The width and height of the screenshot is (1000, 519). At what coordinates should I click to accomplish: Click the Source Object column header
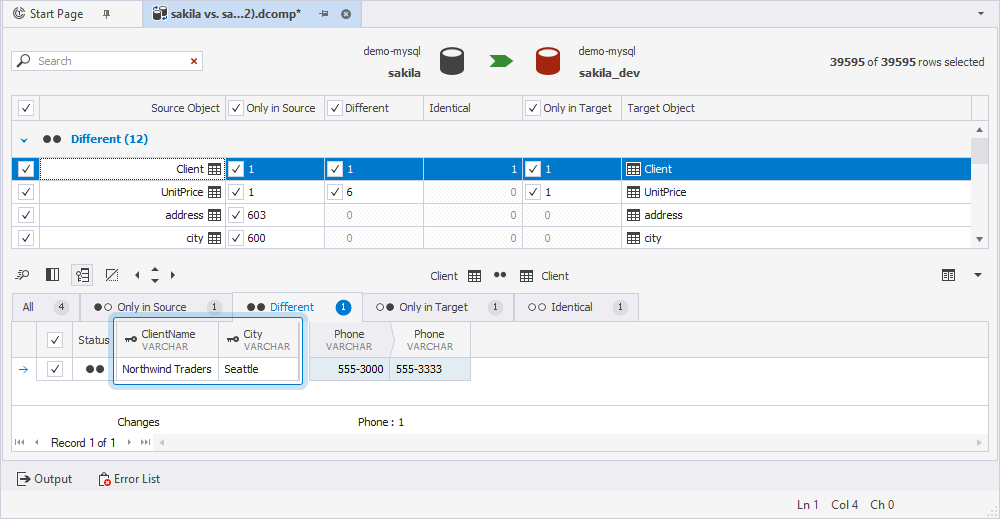pos(133,108)
